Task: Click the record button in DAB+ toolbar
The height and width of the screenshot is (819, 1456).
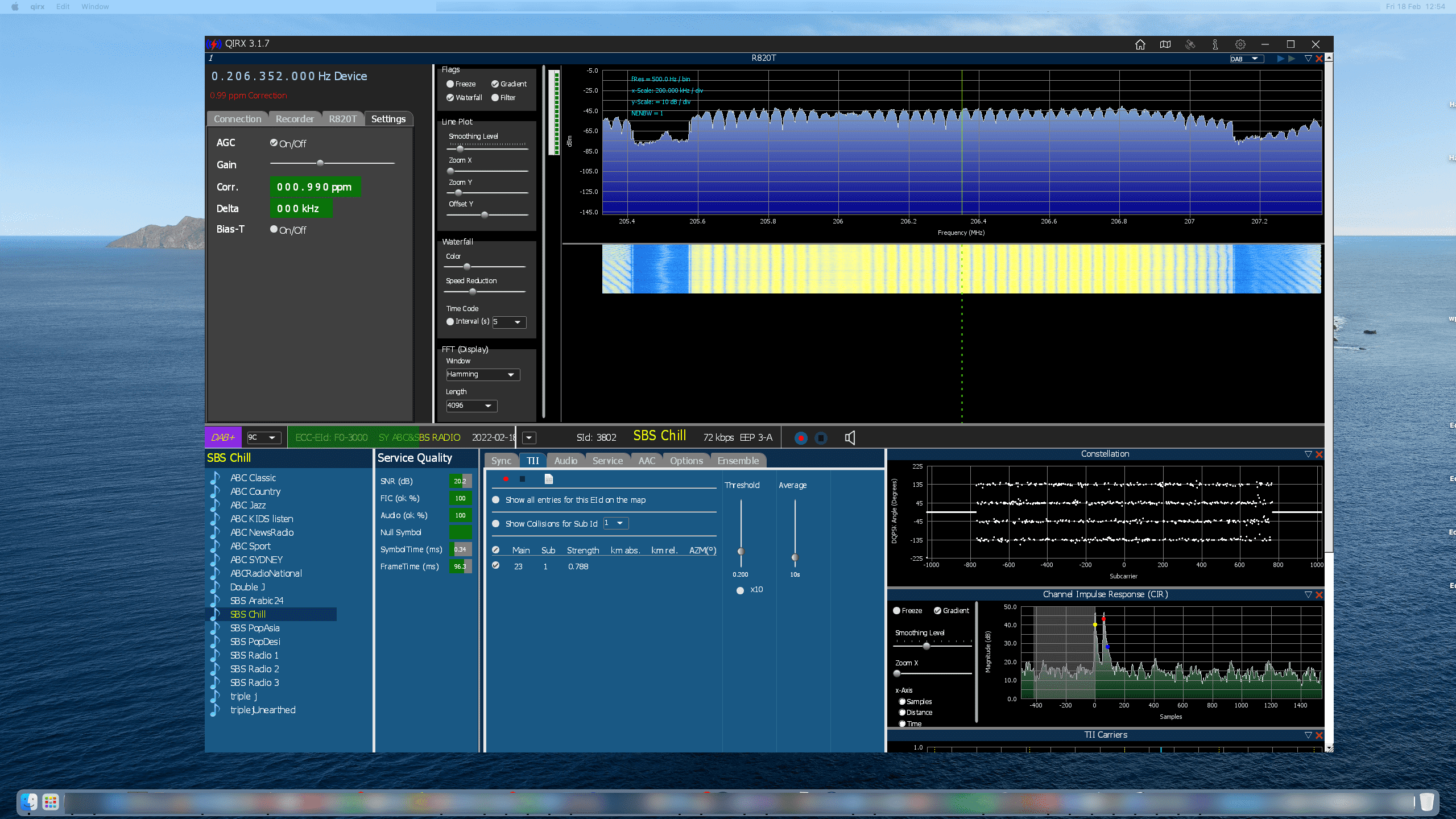Action: [800, 437]
